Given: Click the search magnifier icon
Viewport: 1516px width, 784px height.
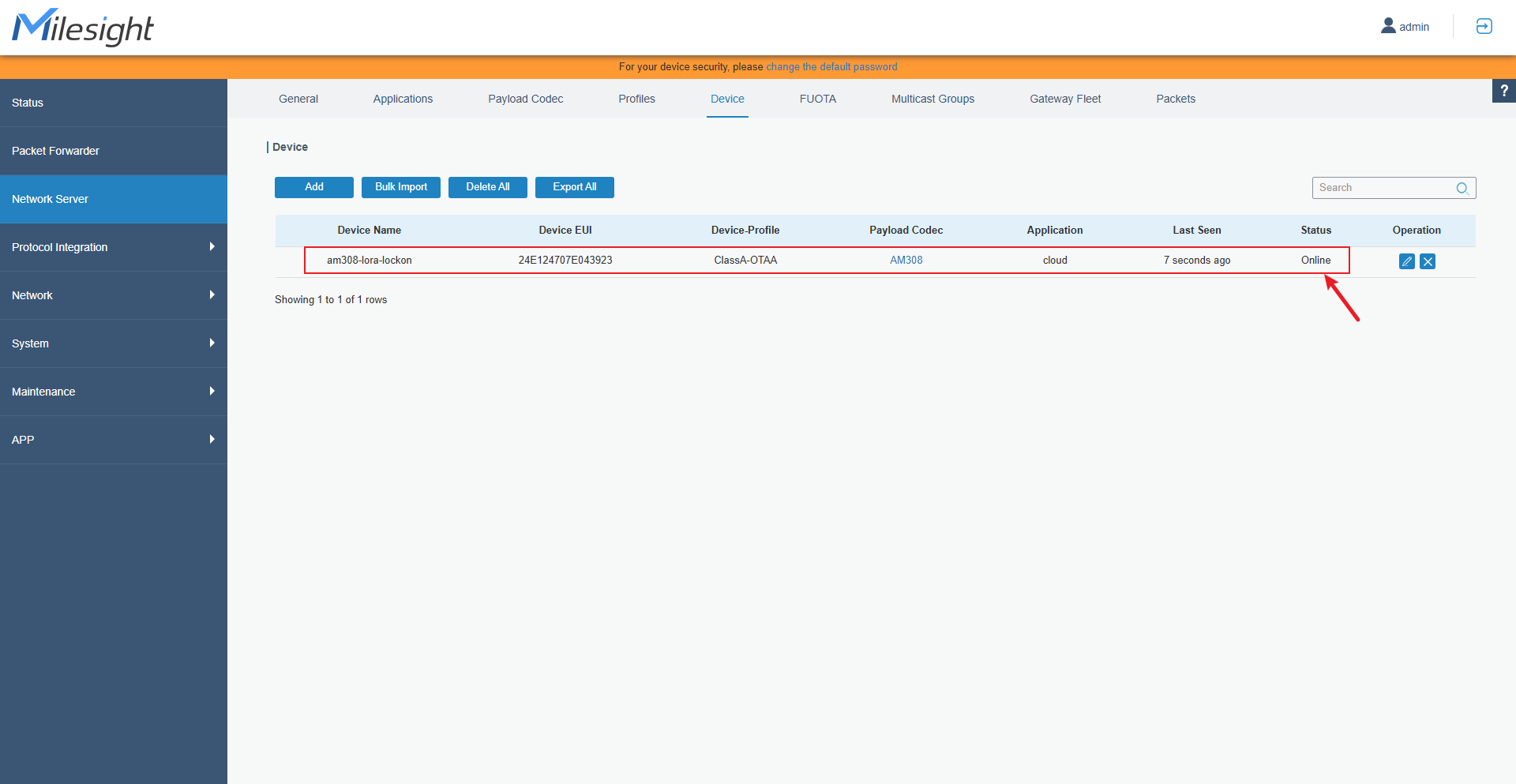Looking at the screenshot, I should pos(1462,188).
